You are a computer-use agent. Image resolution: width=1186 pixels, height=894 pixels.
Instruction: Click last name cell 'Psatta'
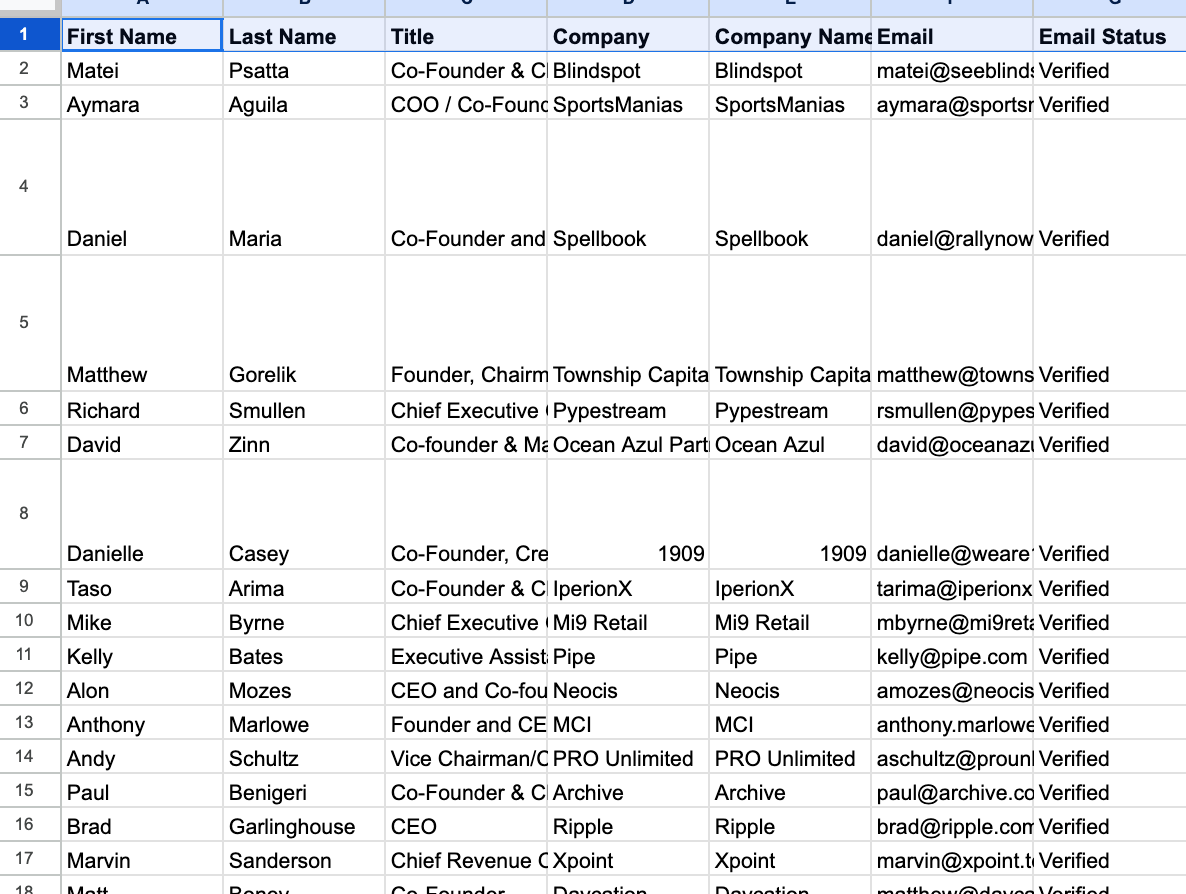pos(304,70)
